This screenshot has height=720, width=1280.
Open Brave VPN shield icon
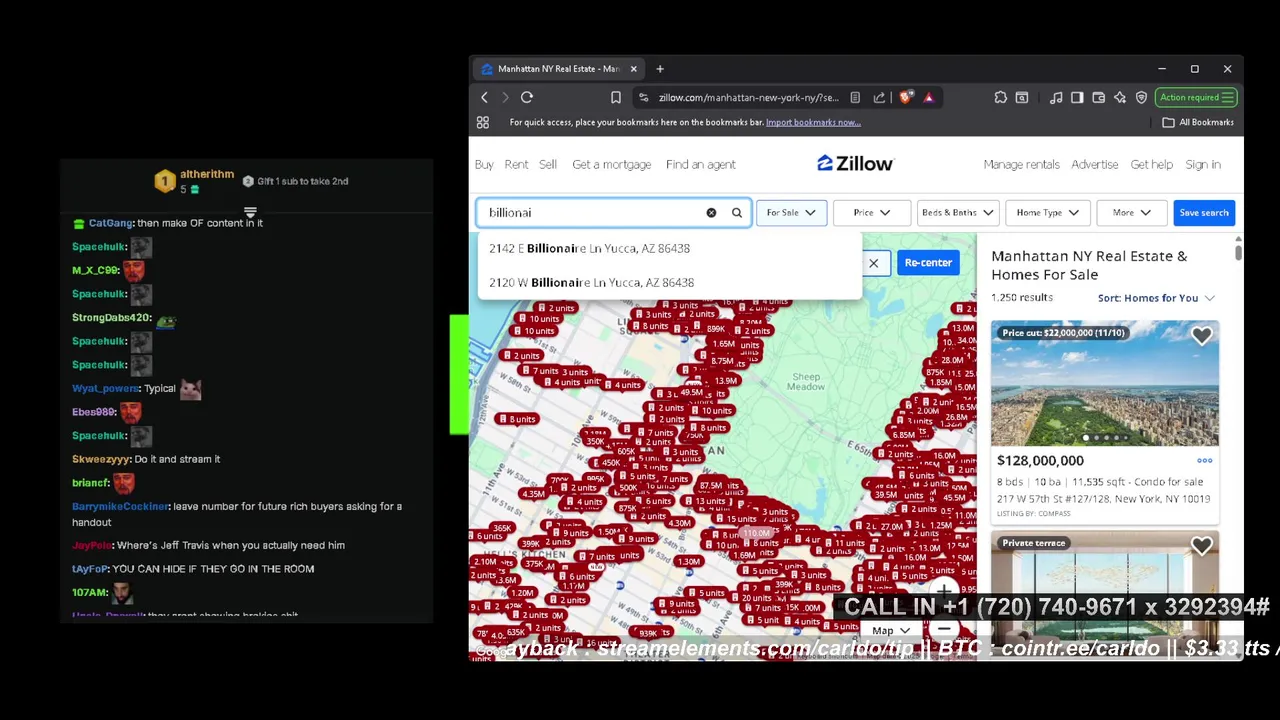pyautogui.click(x=1141, y=97)
